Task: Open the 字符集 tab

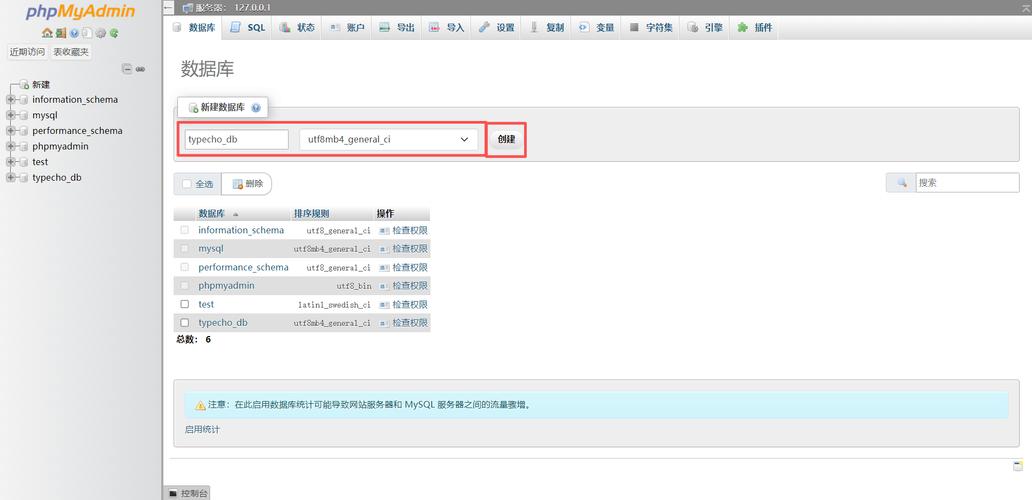Action: pos(650,28)
